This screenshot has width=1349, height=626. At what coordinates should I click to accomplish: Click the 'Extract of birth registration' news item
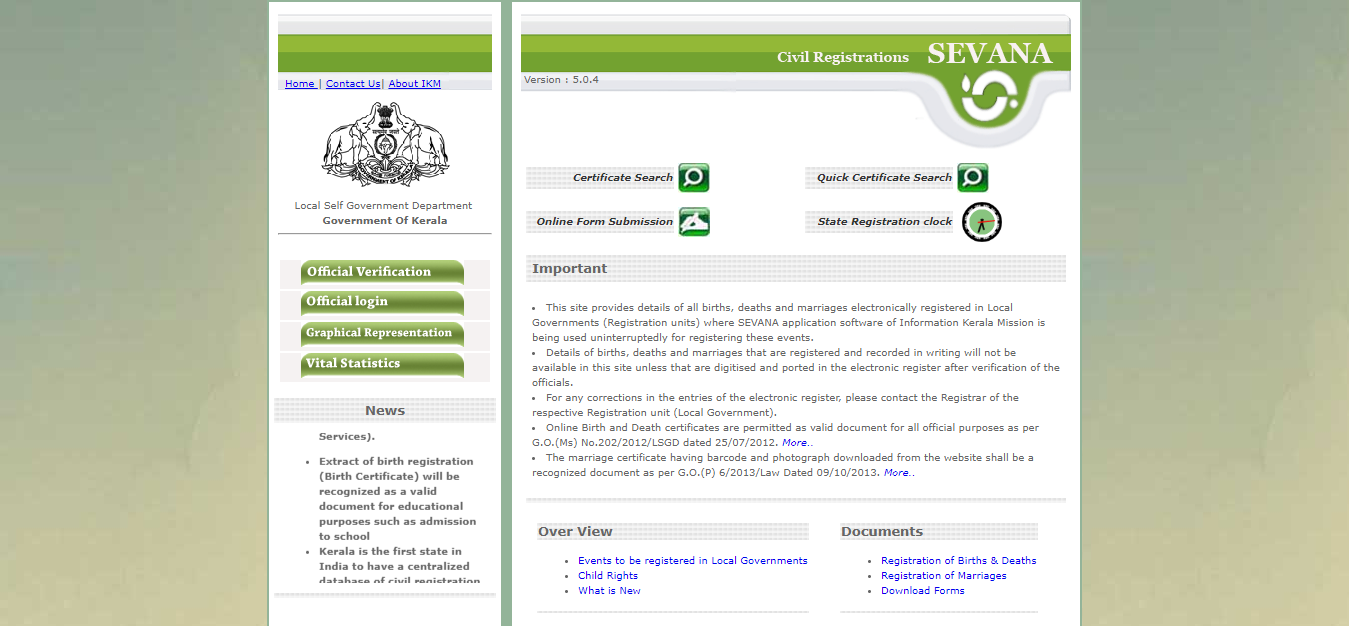pyautogui.click(x=398, y=499)
